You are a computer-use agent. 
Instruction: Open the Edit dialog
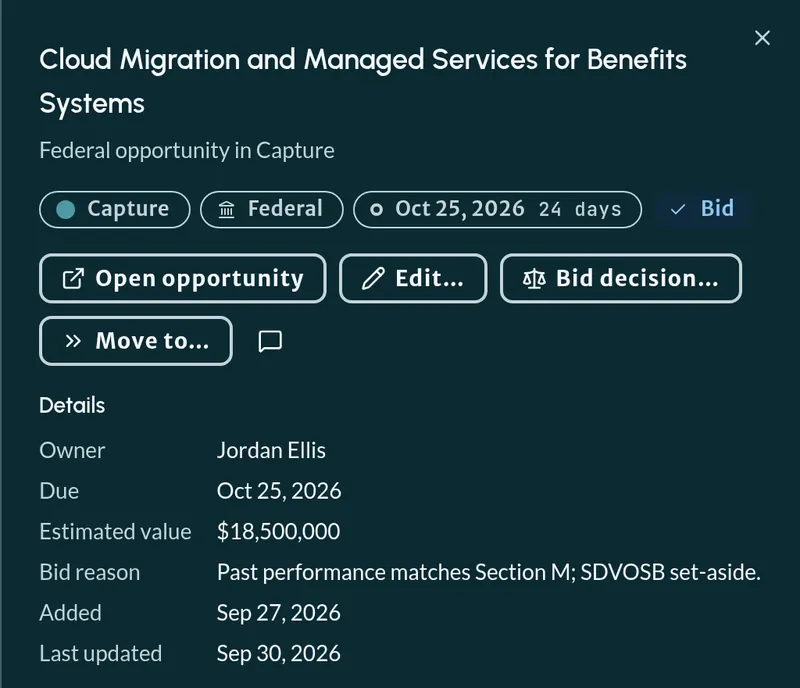pos(413,279)
